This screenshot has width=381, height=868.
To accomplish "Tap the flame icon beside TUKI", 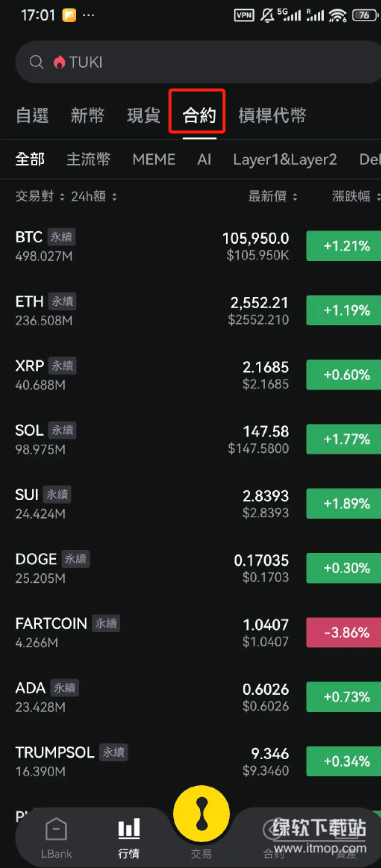I will (59, 62).
